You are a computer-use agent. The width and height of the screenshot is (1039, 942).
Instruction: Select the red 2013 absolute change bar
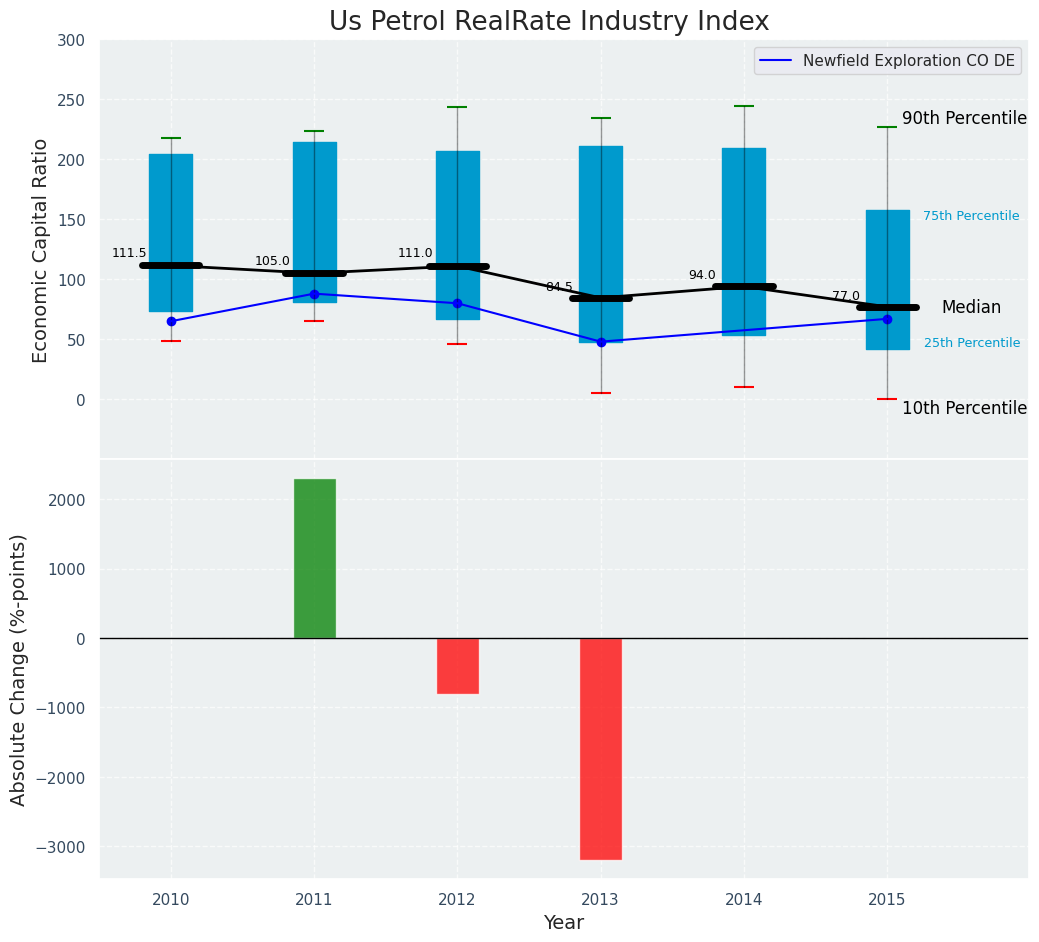click(x=600, y=748)
